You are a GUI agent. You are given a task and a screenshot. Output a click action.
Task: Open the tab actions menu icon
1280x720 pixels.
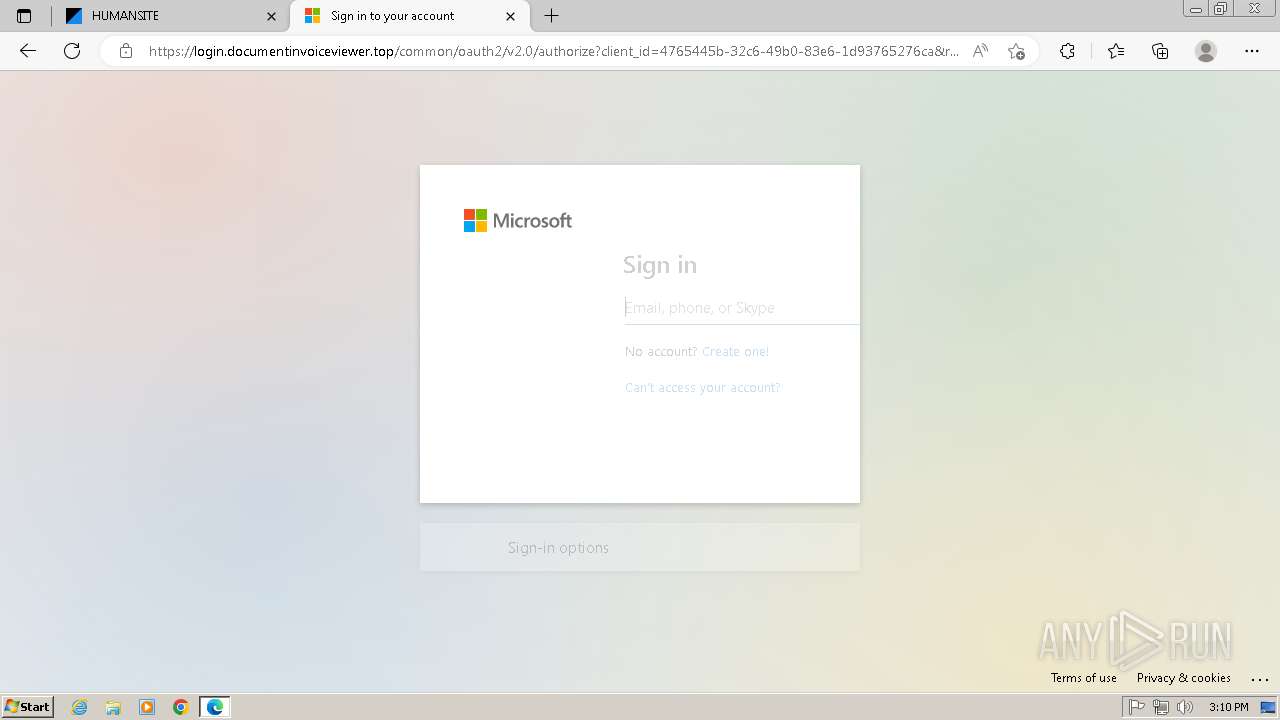tap(24, 16)
